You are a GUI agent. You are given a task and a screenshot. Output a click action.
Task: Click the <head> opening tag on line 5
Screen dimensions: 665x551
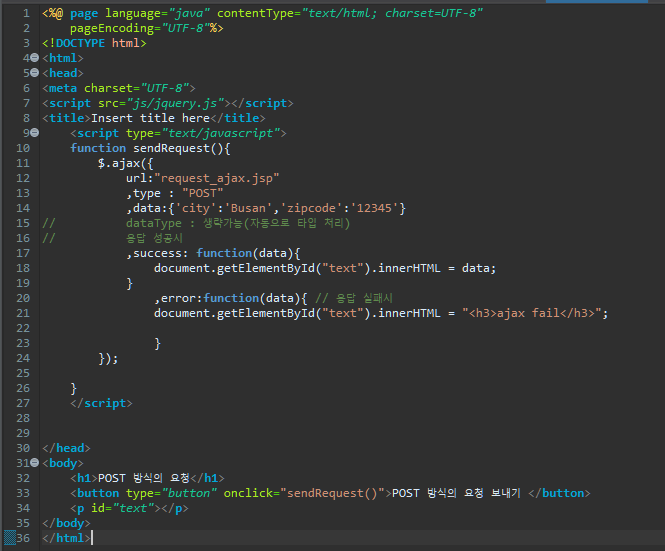point(63,73)
